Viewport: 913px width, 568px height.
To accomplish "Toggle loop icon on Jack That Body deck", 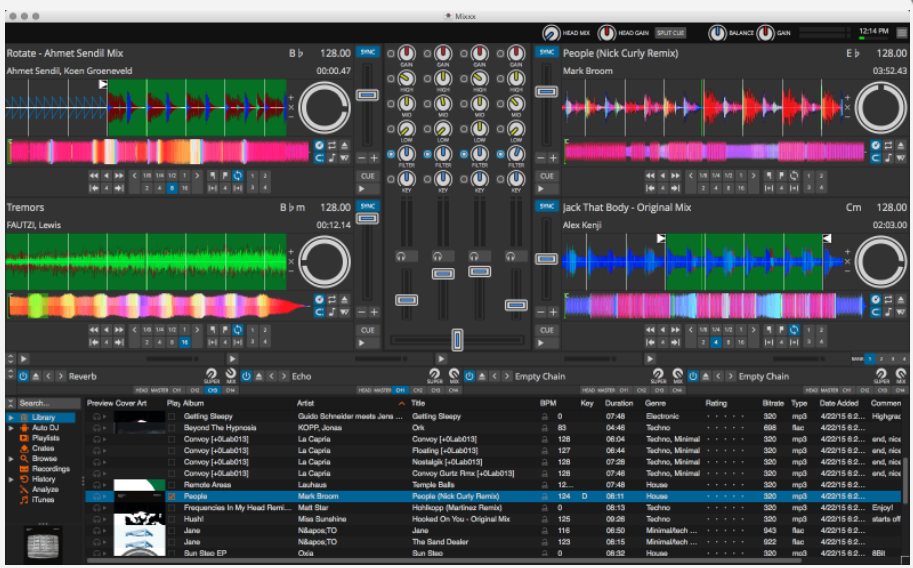I will 794,330.
